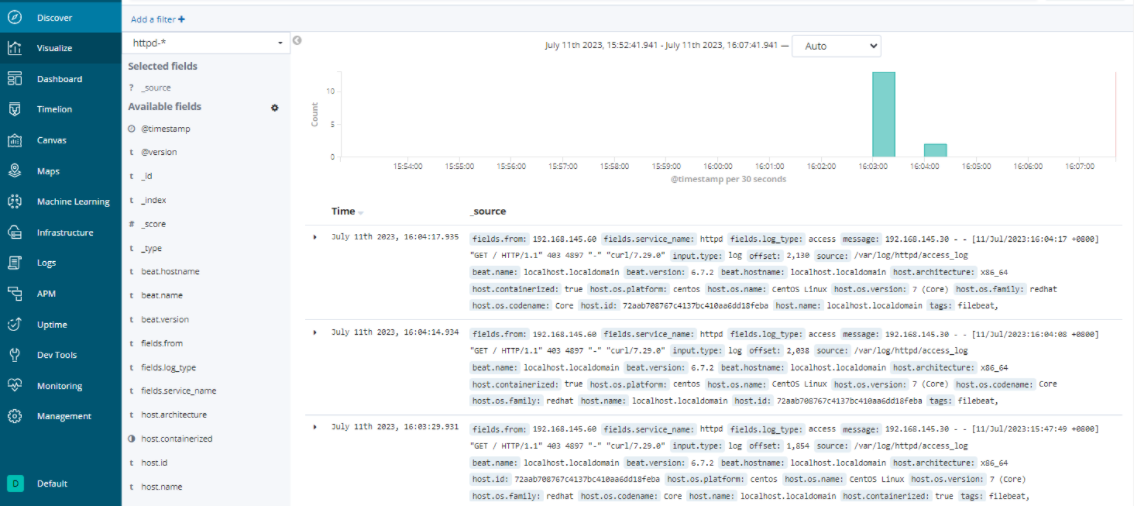Open the httpd-* index pattern dropdown

click(x=207, y=44)
